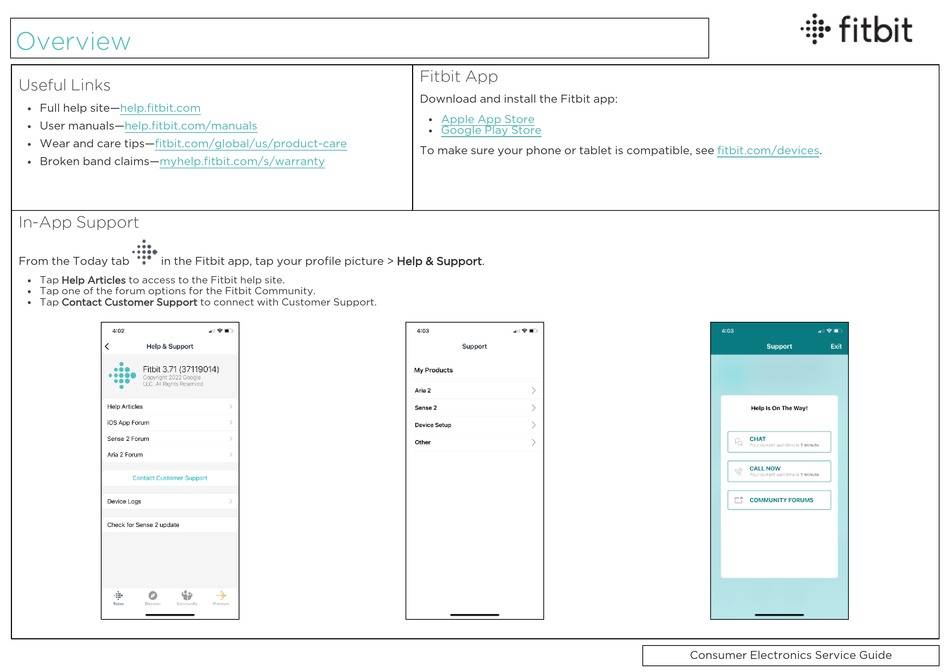Viewport: 950px width, 672px height.
Task: Expand the Help Articles row chevron
Action: (231, 407)
